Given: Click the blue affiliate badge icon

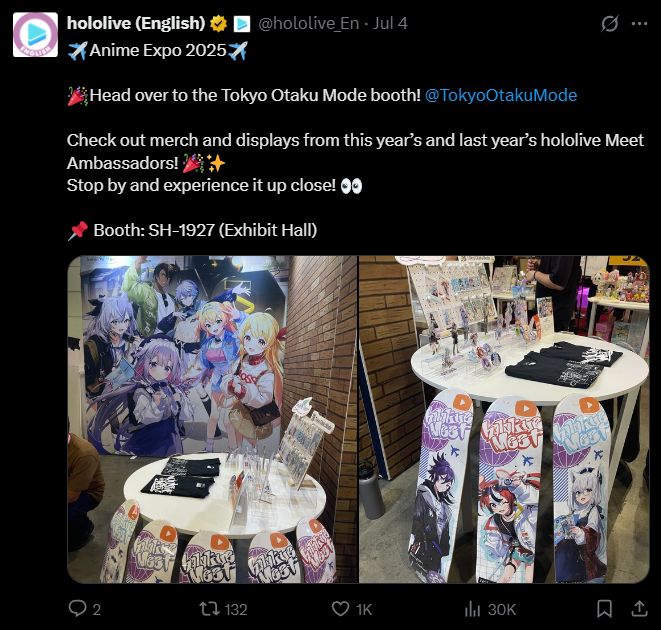Looking at the screenshot, I should click(242, 24).
